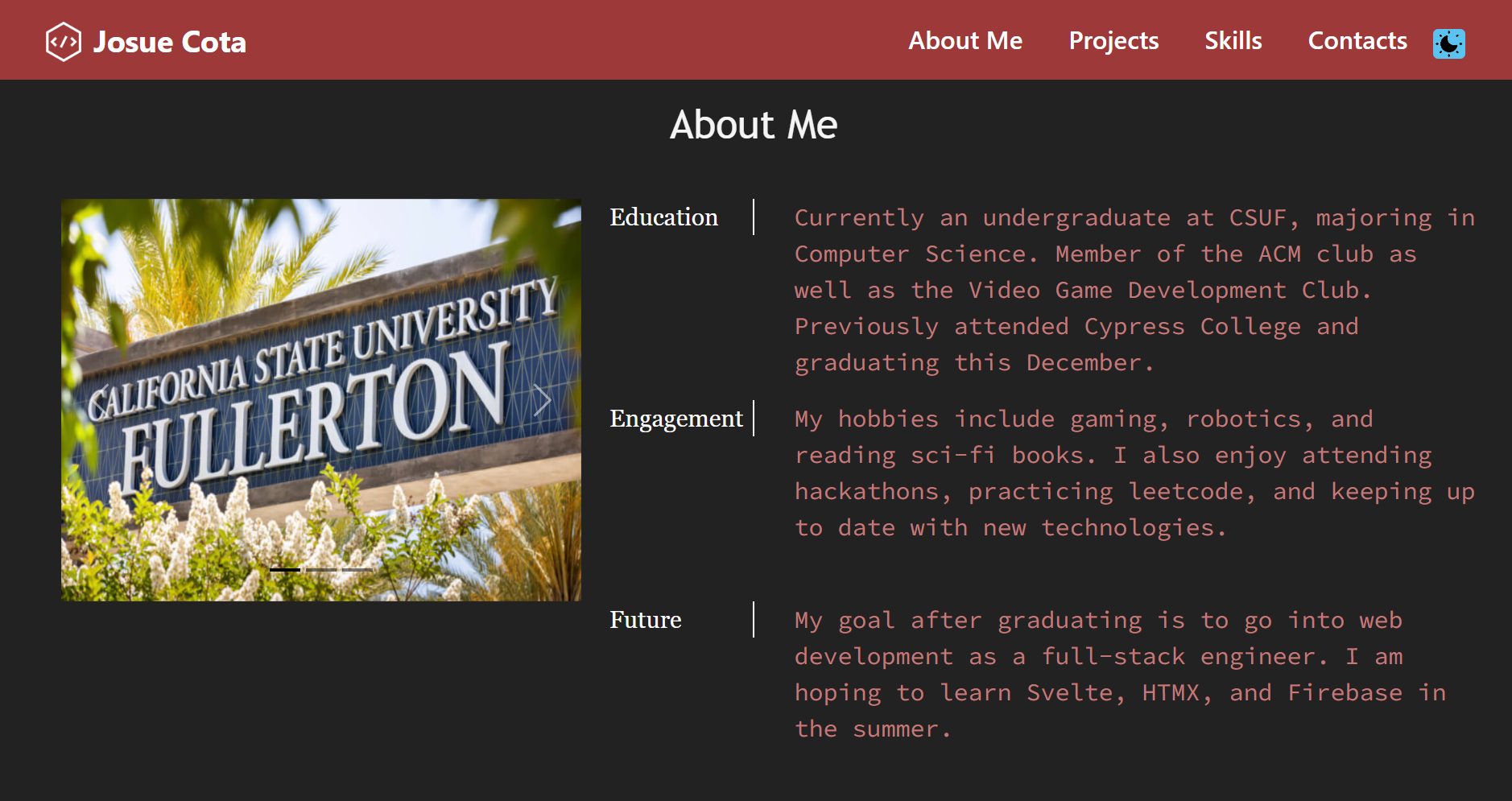Click the full-stack engineer goal paragraph

click(x=1119, y=675)
